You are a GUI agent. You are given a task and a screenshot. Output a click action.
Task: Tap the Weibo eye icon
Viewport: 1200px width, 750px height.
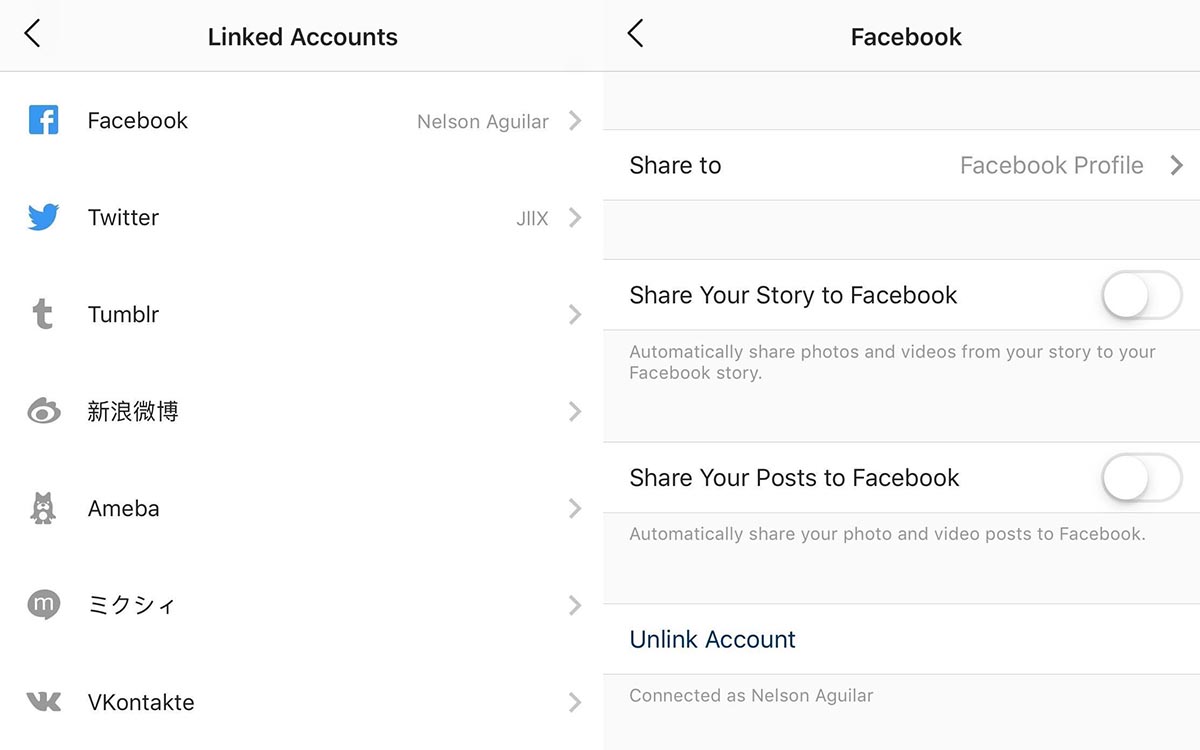(x=44, y=411)
